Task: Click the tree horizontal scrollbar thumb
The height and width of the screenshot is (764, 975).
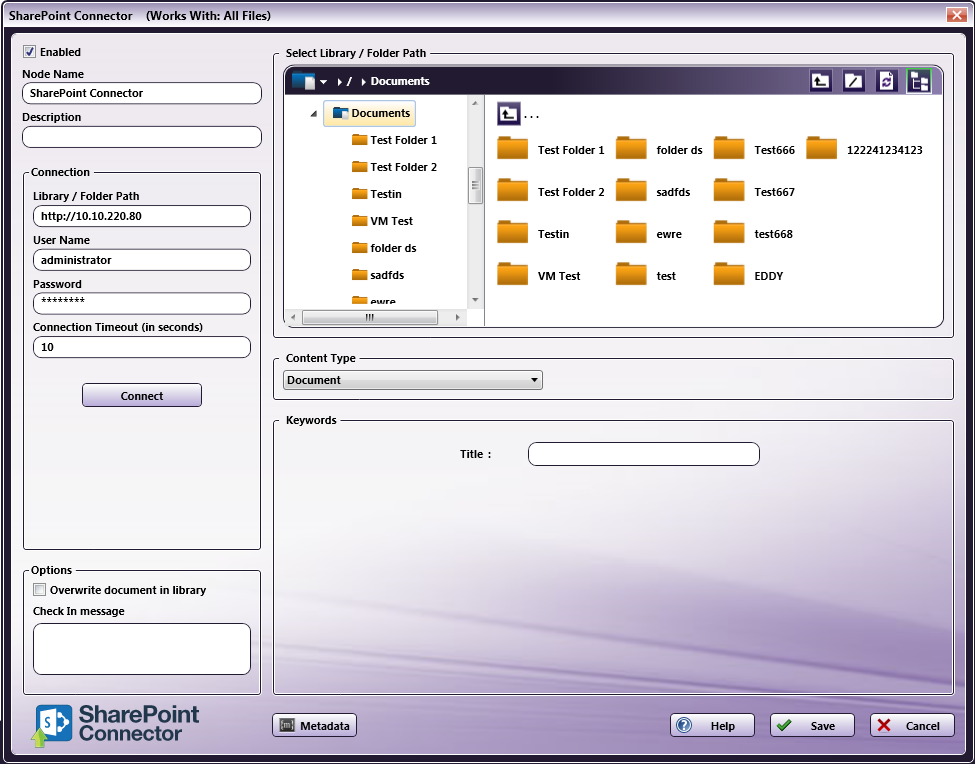Action: click(x=370, y=318)
